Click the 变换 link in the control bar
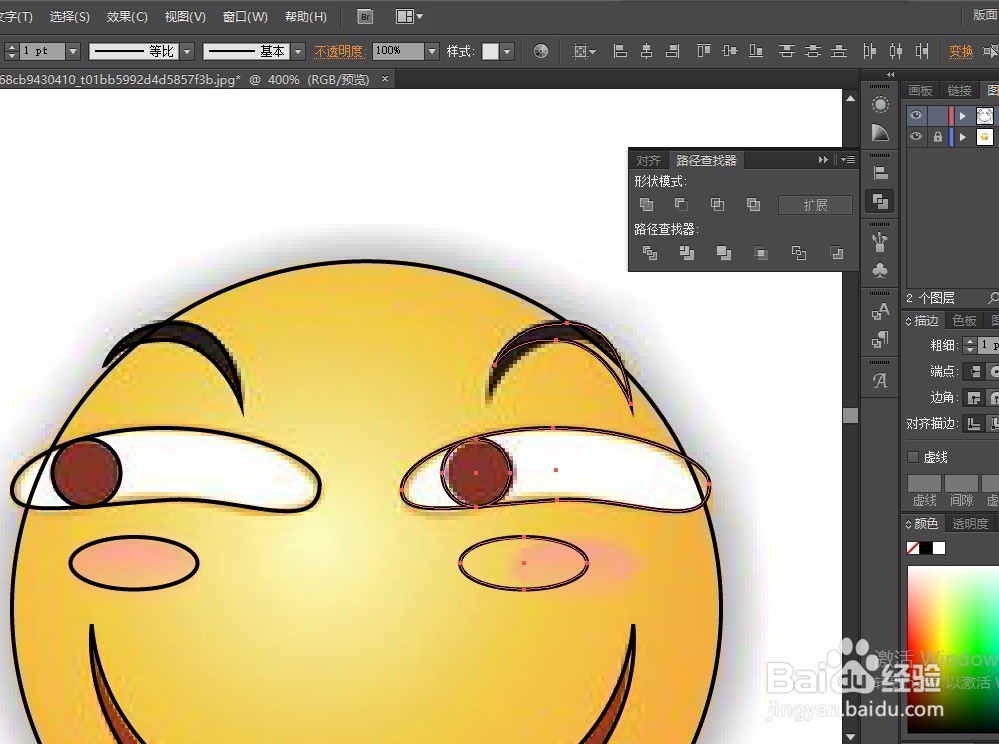 (x=961, y=51)
